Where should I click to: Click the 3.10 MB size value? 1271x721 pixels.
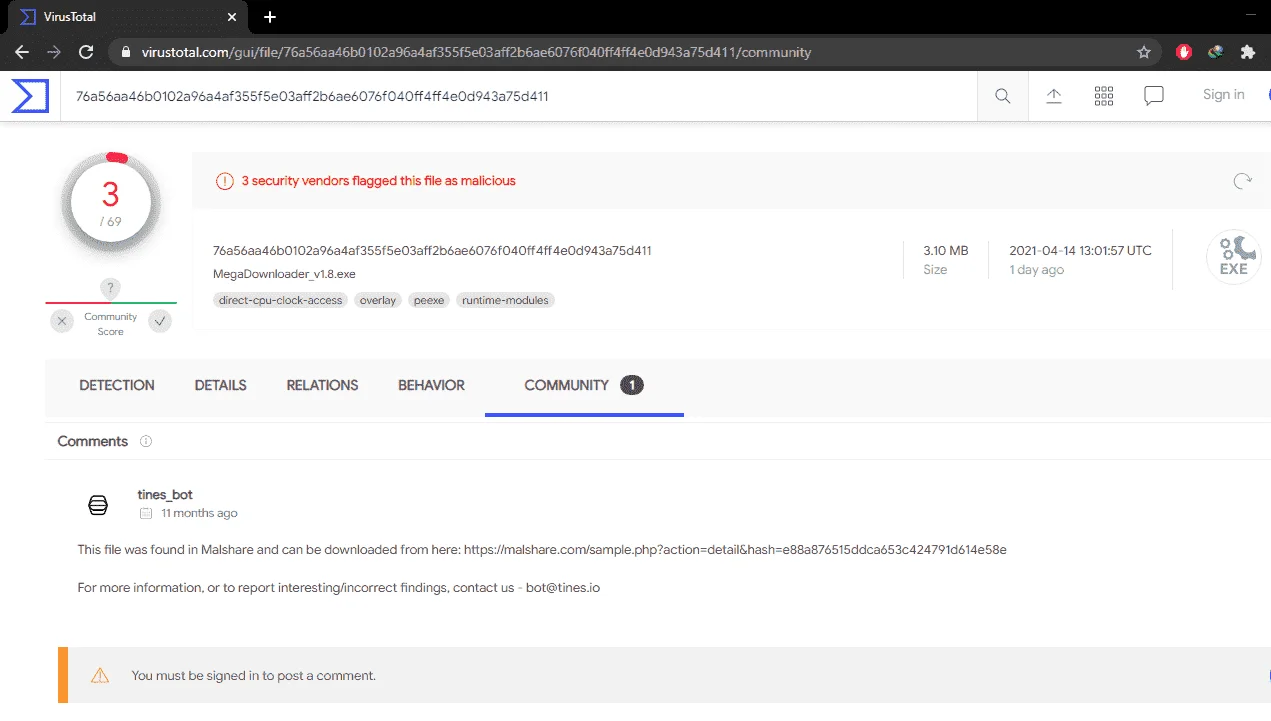point(946,251)
